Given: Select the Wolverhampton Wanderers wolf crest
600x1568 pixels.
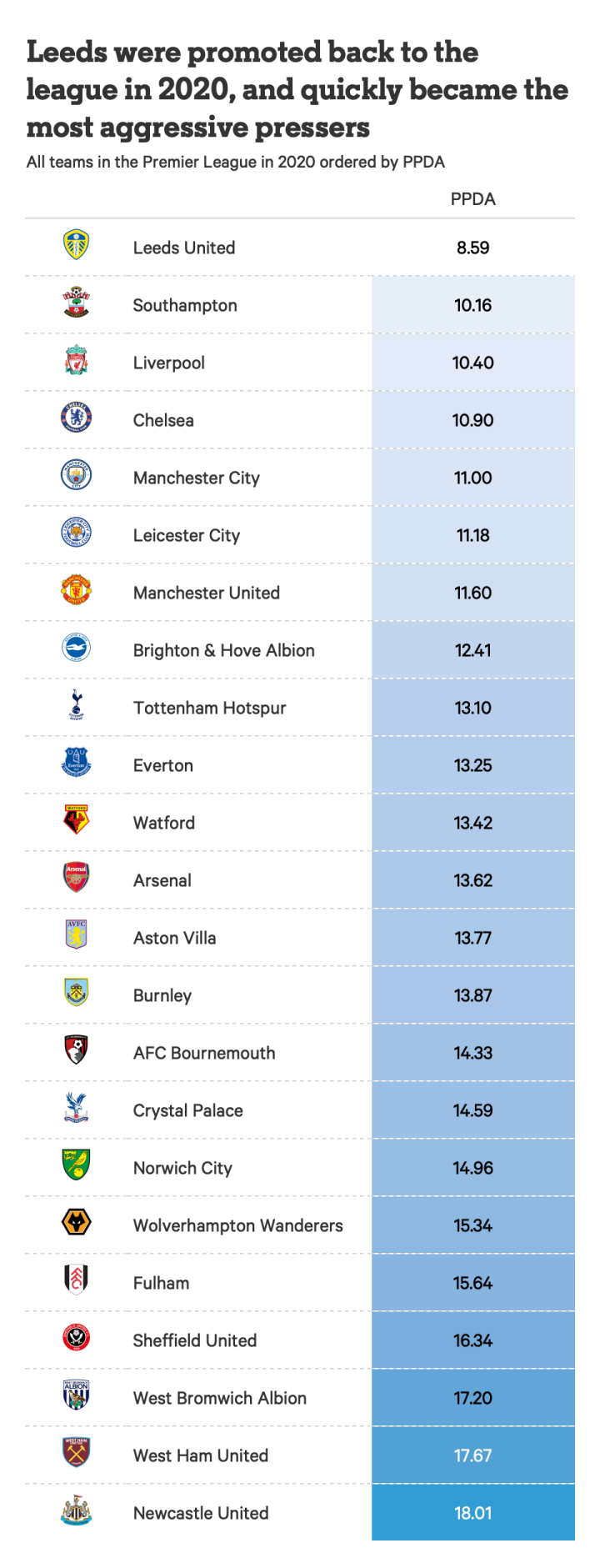Looking at the screenshot, I should click(x=77, y=1224).
